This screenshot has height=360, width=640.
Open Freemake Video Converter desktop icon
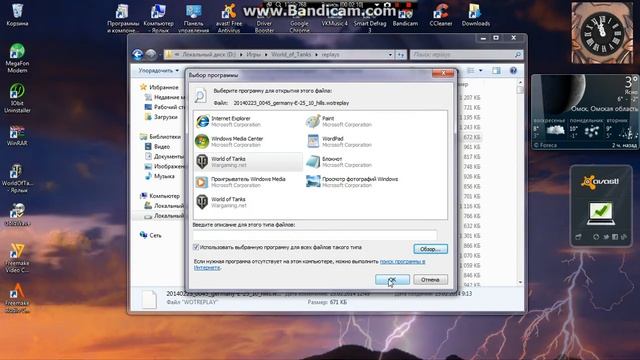[x=17, y=258]
